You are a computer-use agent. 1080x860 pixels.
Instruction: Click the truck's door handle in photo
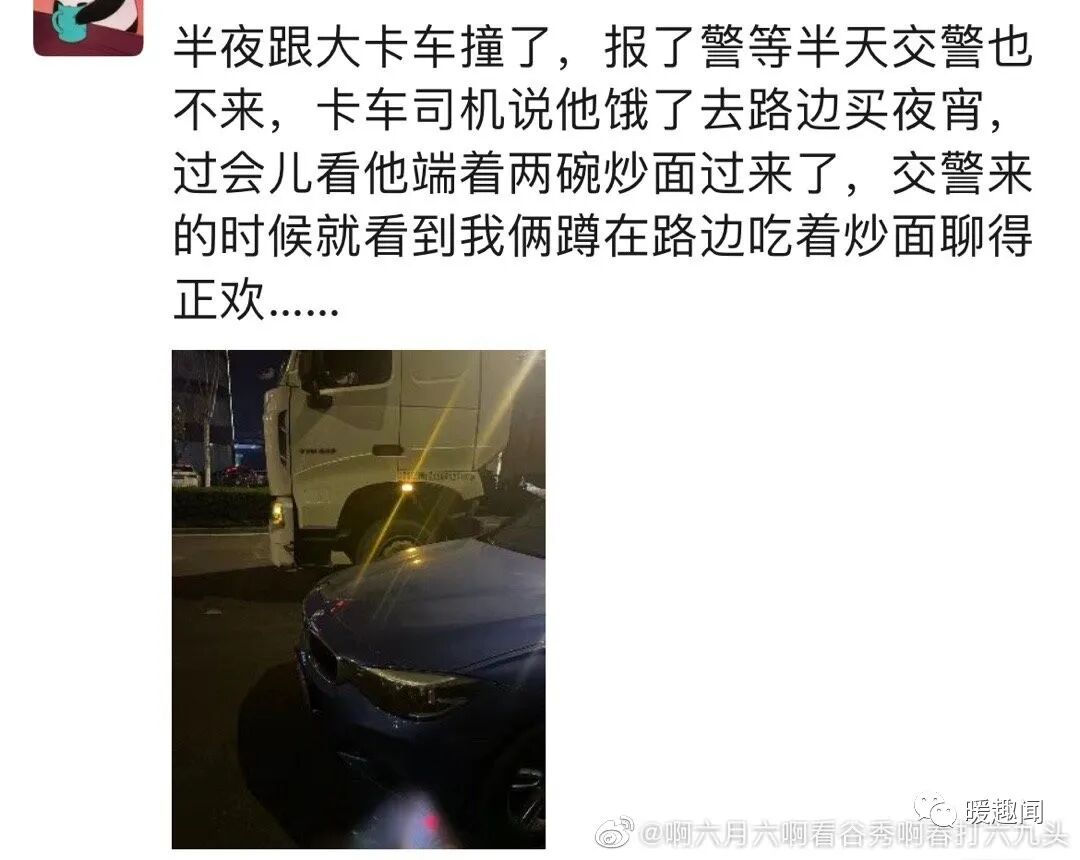[x=388, y=450]
